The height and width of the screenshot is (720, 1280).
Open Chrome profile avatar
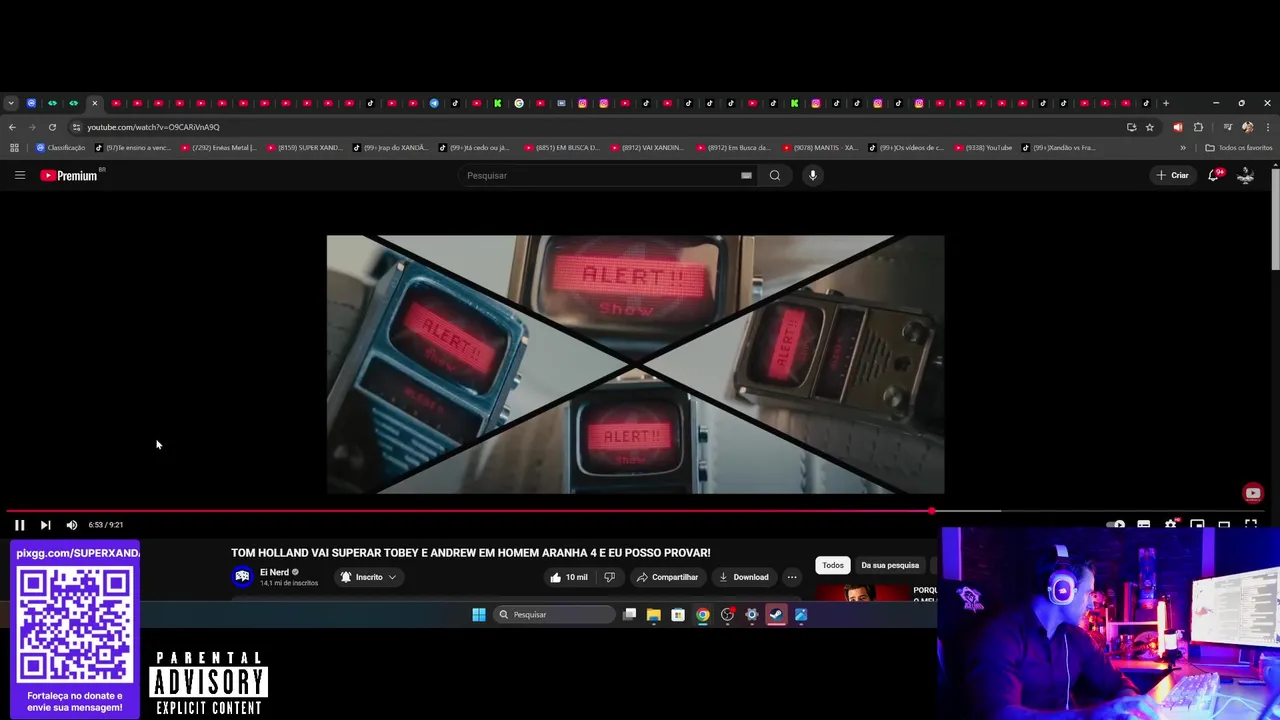click(x=1247, y=127)
